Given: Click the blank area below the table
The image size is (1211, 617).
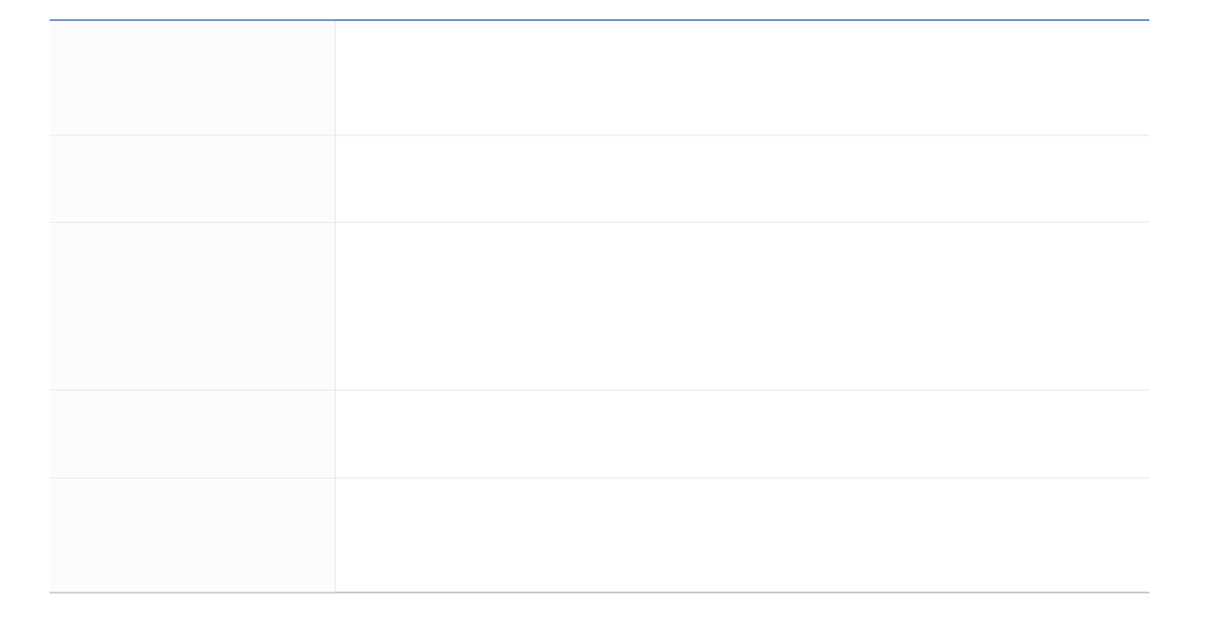Looking at the screenshot, I should [605, 605].
